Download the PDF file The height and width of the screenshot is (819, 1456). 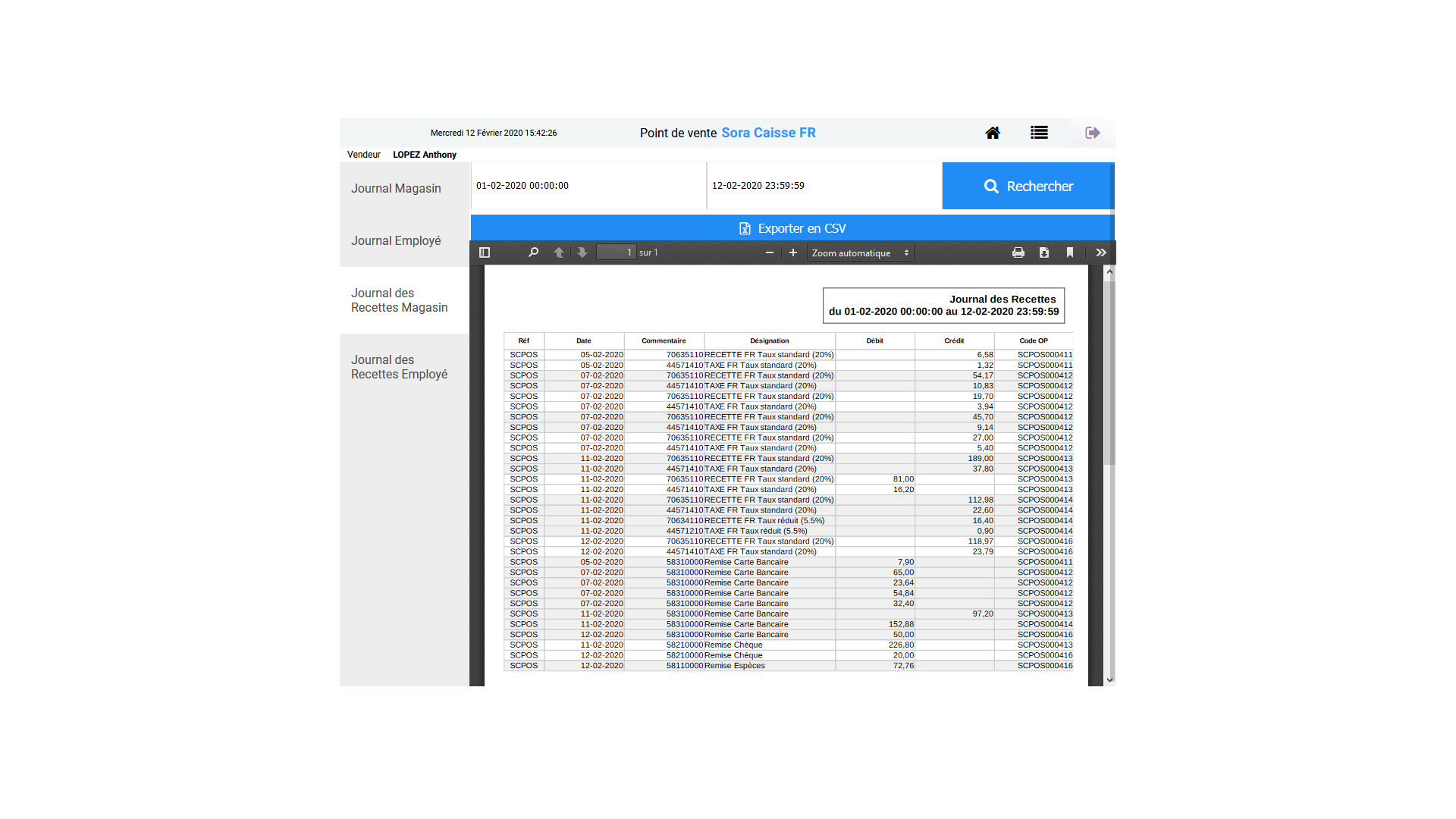[x=1044, y=253]
